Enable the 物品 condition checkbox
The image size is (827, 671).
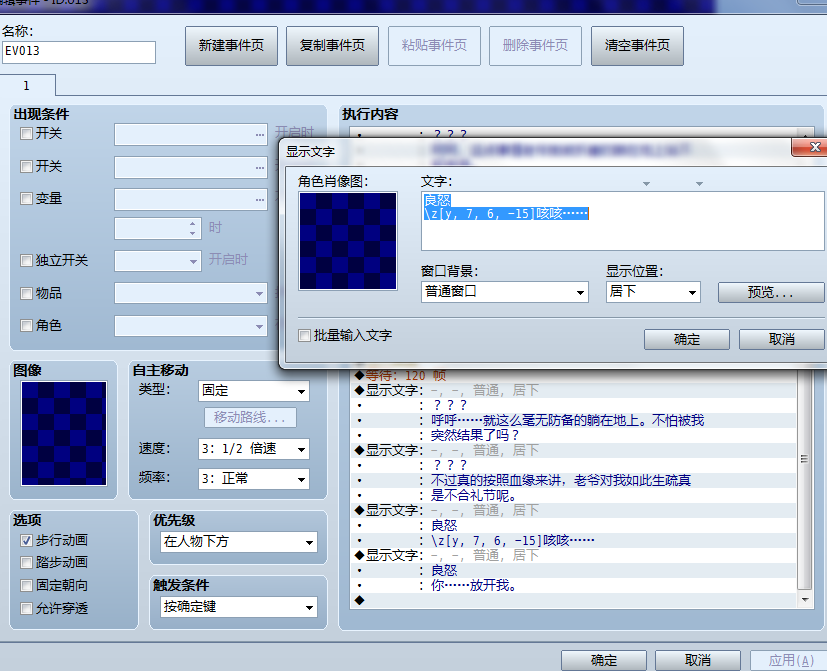pyautogui.click(x=26, y=293)
